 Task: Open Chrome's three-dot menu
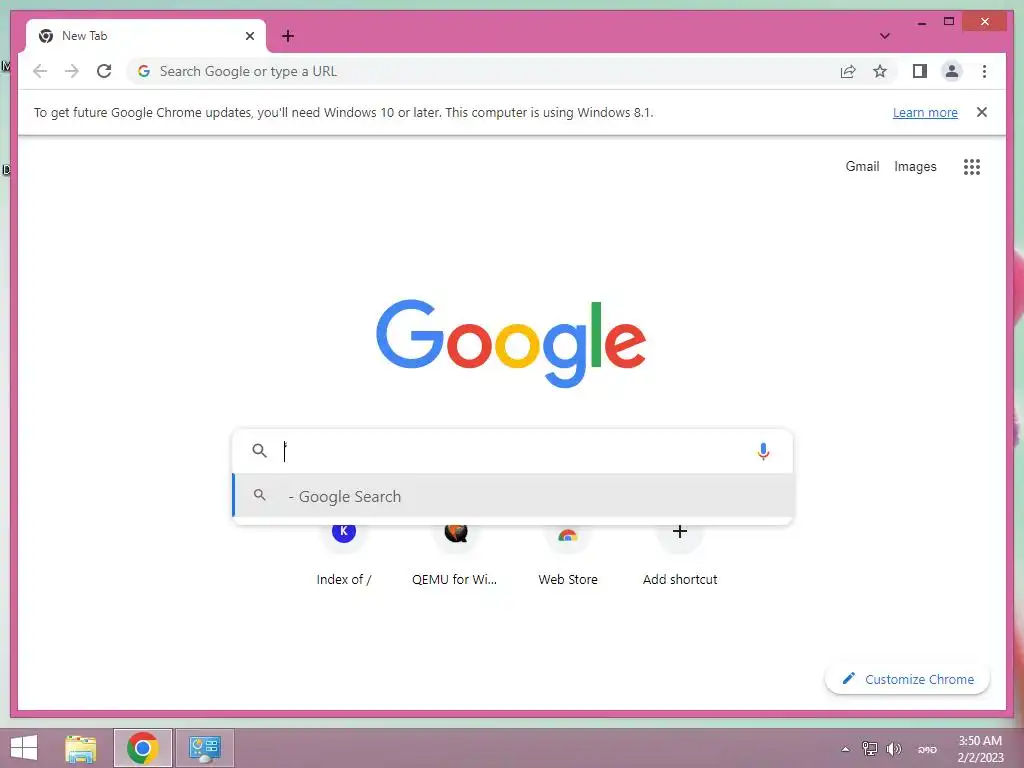(984, 71)
